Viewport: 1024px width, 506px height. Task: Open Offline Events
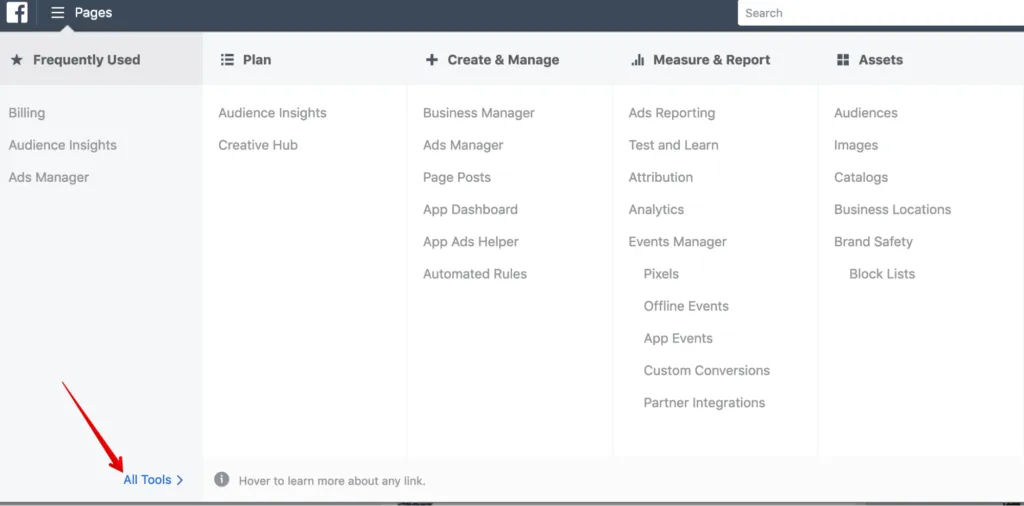coord(686,306)
